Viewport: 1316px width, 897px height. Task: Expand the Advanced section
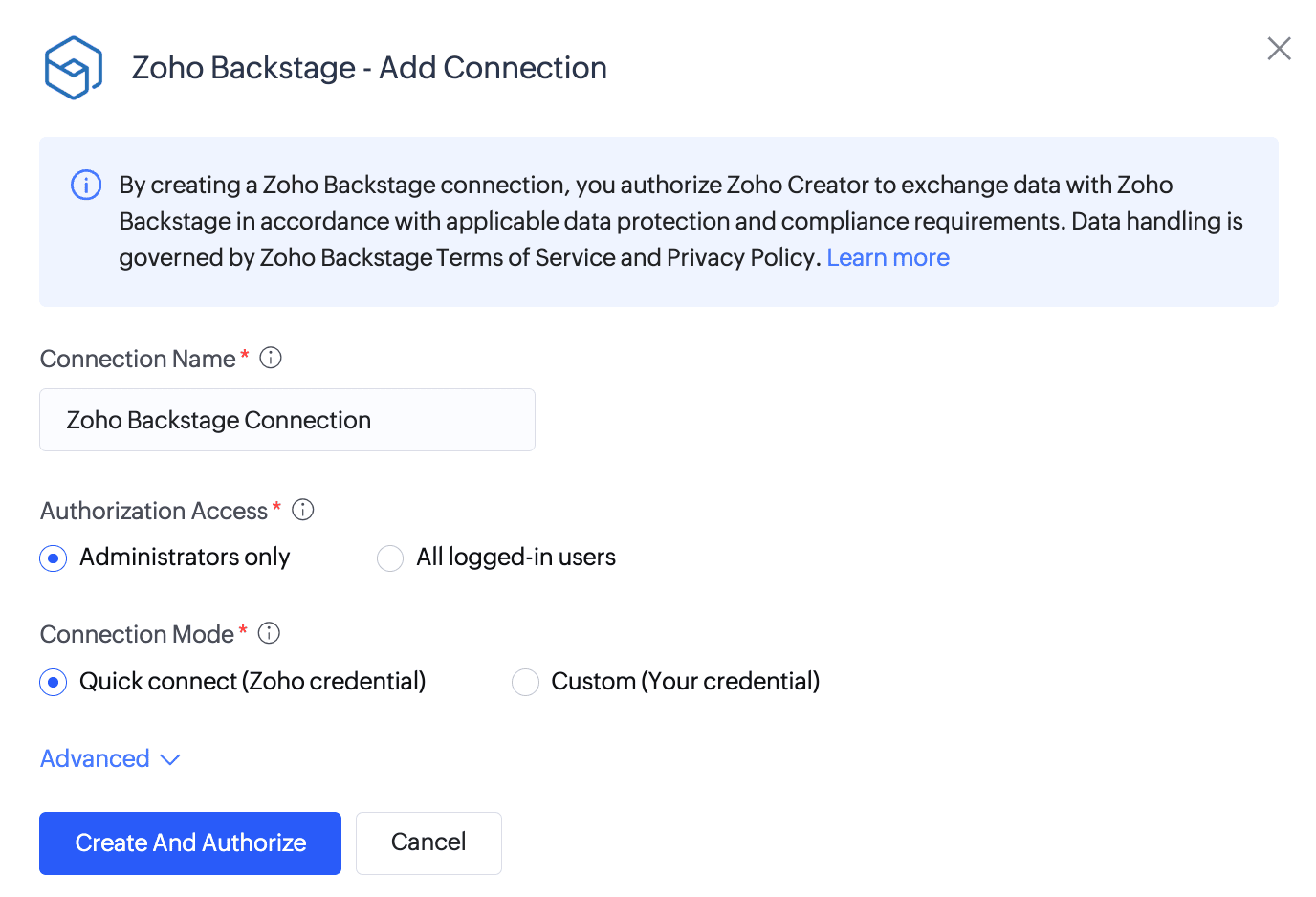[x=110, y=759]
